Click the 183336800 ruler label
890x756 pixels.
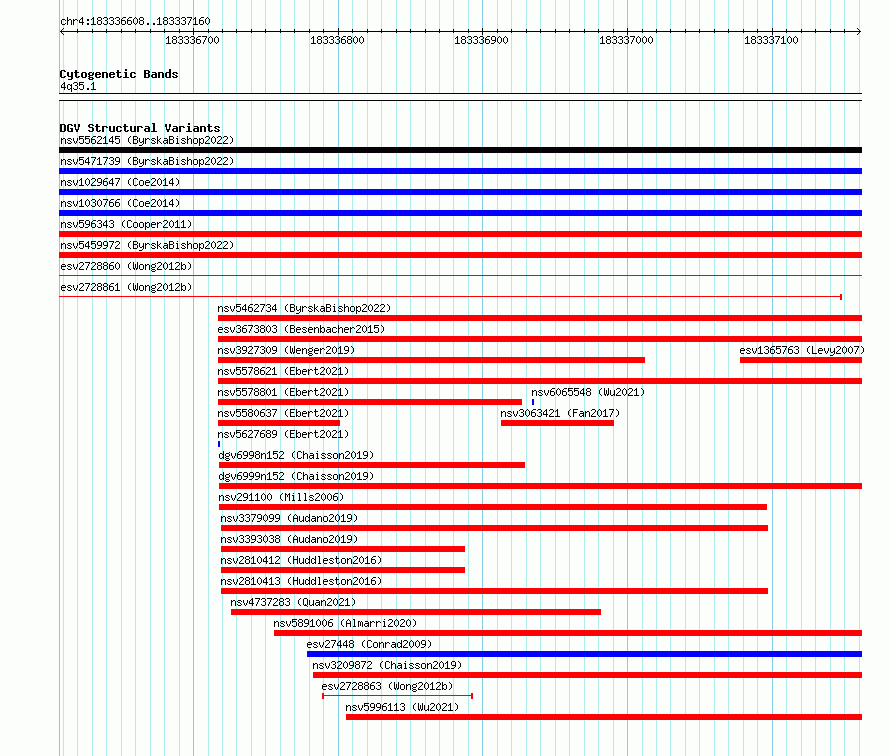[x=337, y=40]
